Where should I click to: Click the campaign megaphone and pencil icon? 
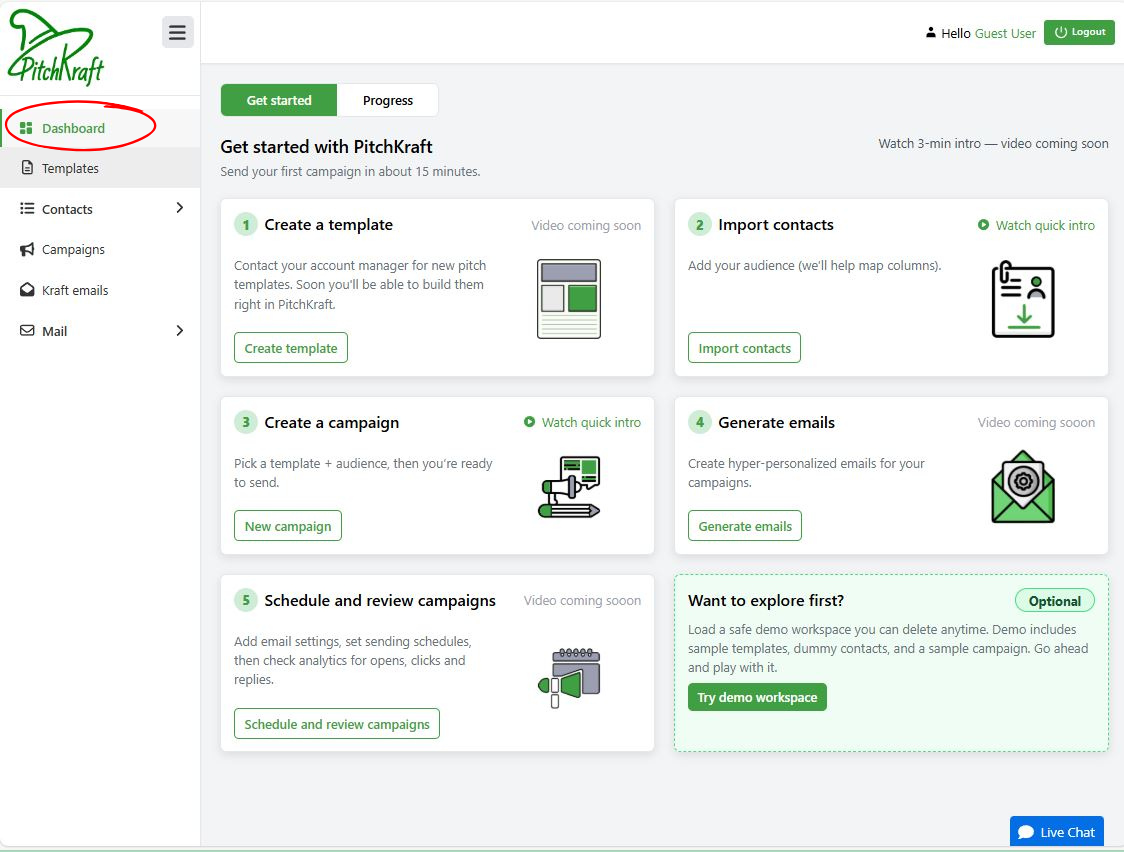point(568,487)
